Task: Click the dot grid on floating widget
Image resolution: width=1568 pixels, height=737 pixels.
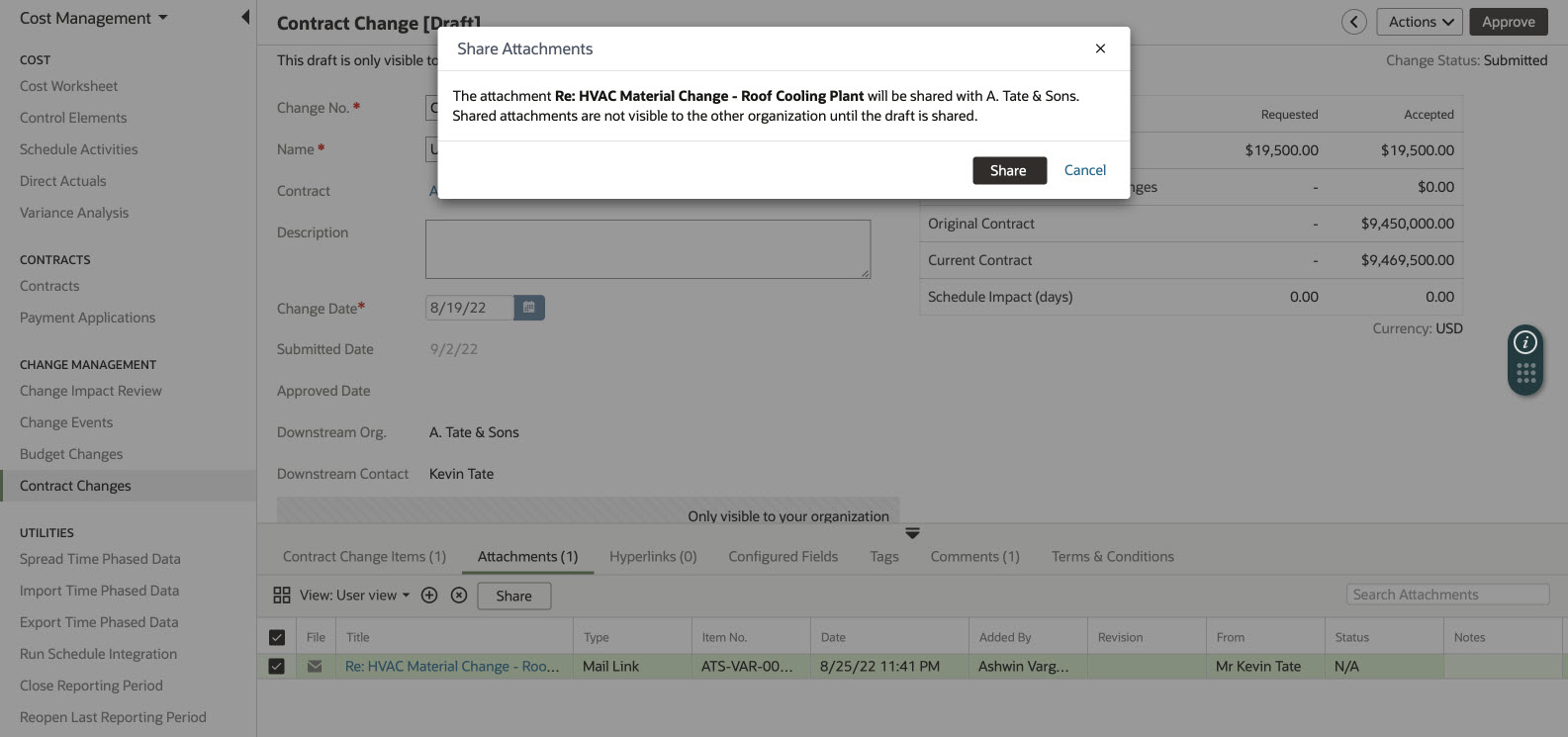Action: (1525, 374)
